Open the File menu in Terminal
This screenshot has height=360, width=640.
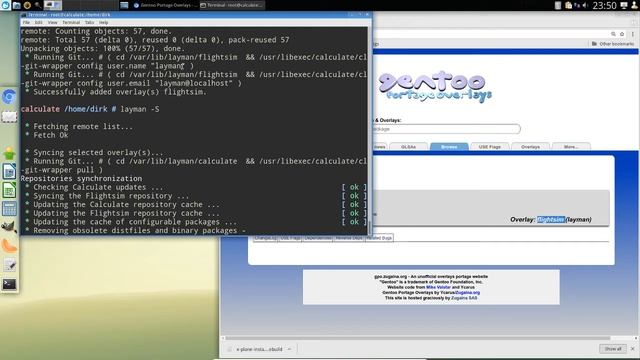(26, 22)
